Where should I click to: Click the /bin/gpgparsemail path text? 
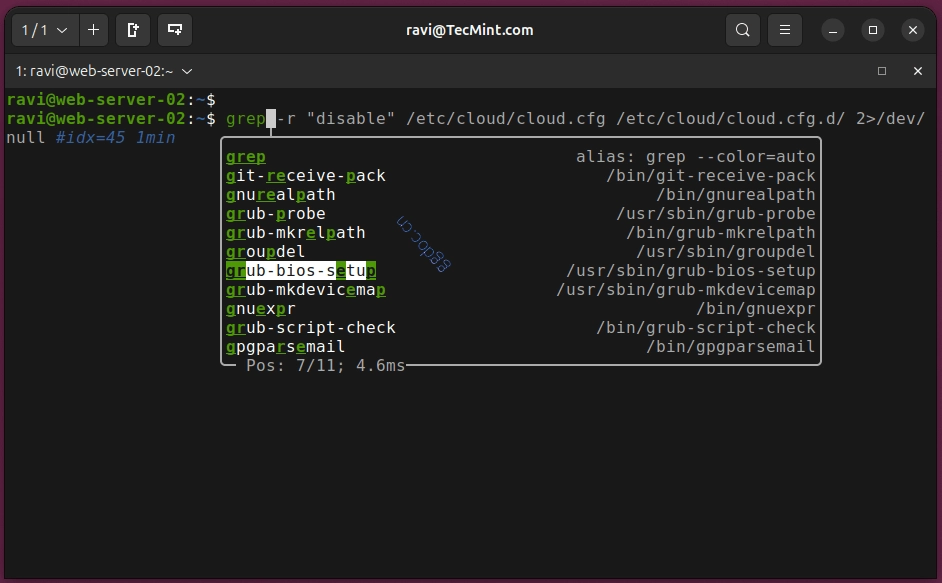pos(731,346)
